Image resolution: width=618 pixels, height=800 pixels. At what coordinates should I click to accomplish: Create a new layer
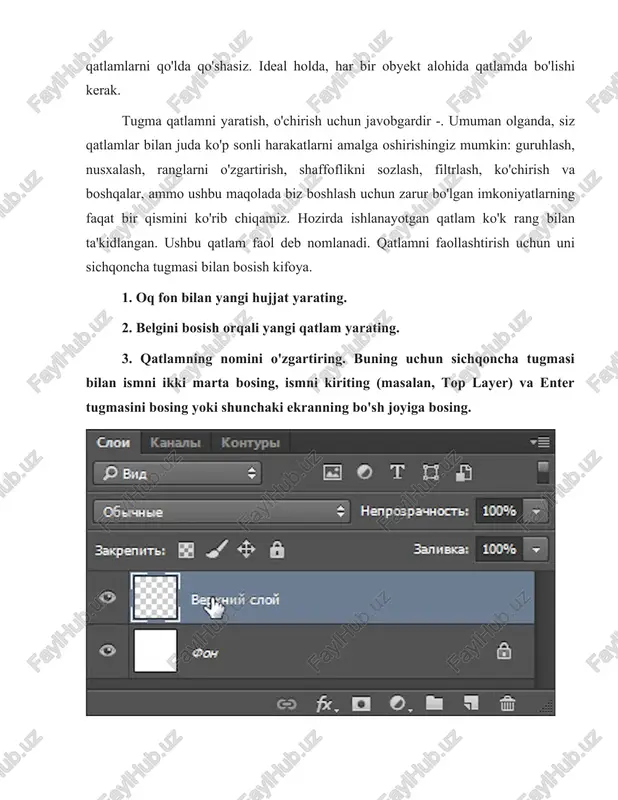(471, 704)
